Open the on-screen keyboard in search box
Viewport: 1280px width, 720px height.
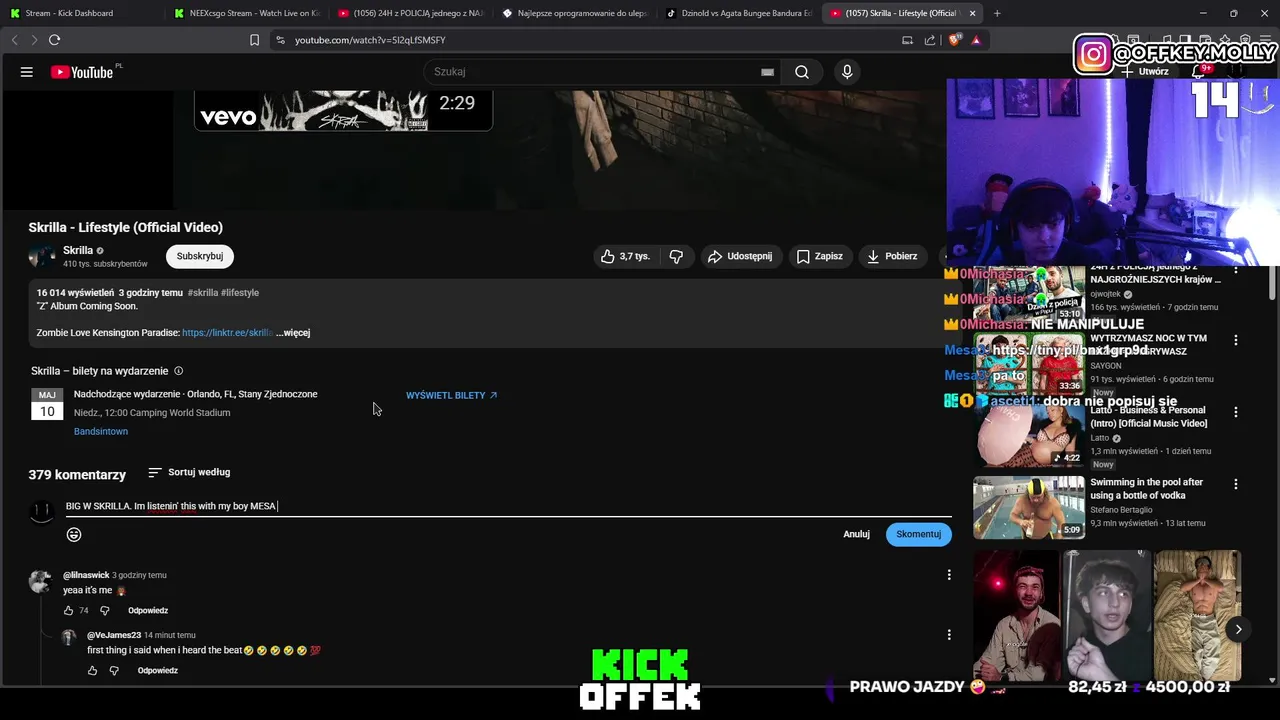click(x=767, y=72)
